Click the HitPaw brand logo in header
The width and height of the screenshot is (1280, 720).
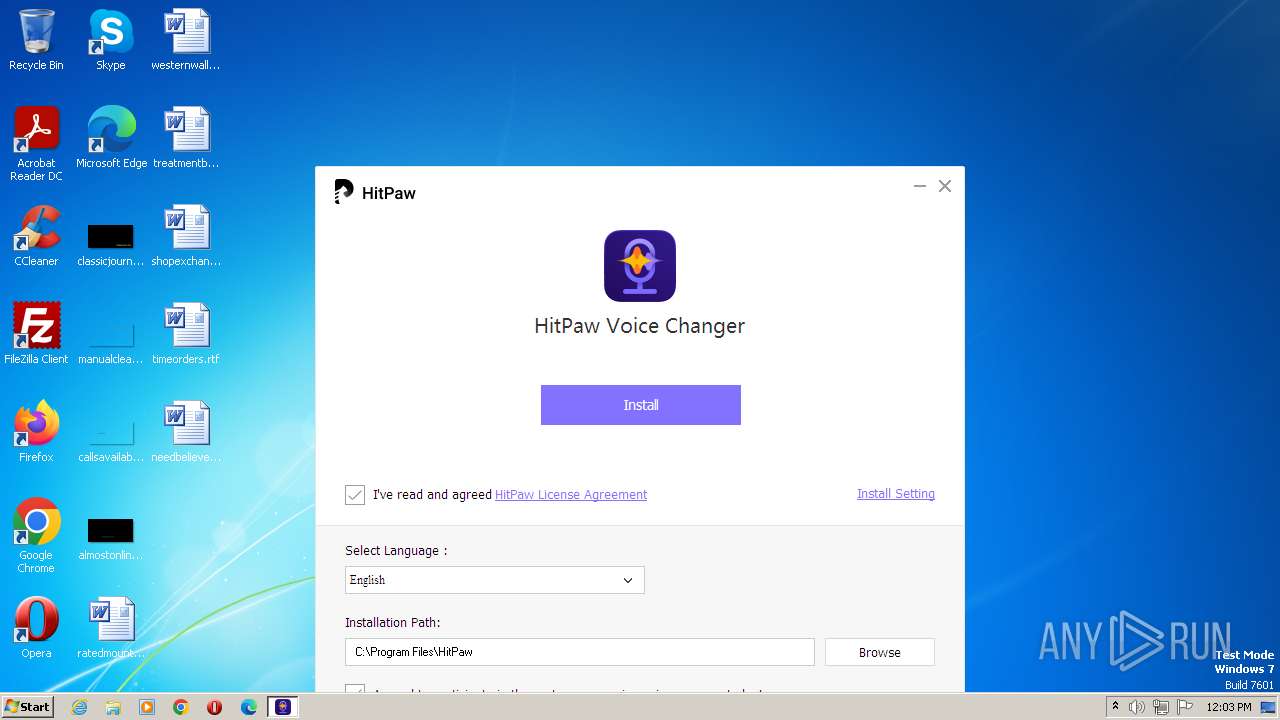(375, 192)
